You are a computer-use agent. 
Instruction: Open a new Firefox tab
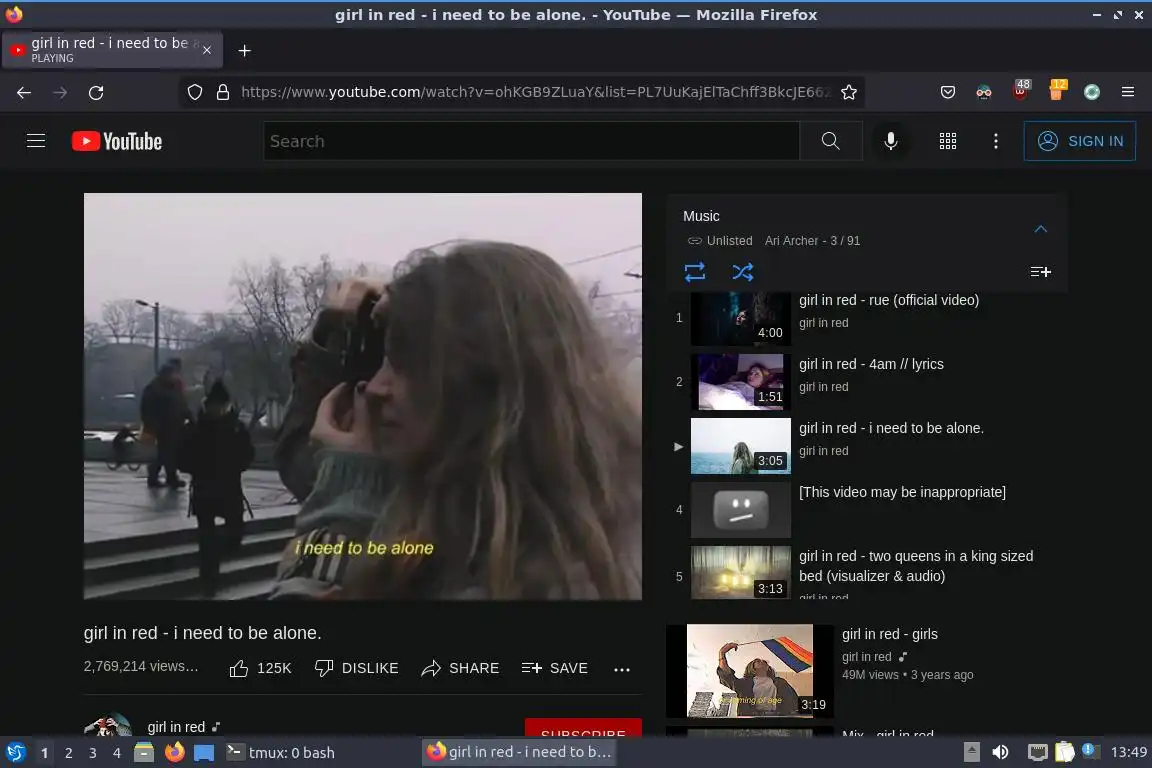coord(245,50)
